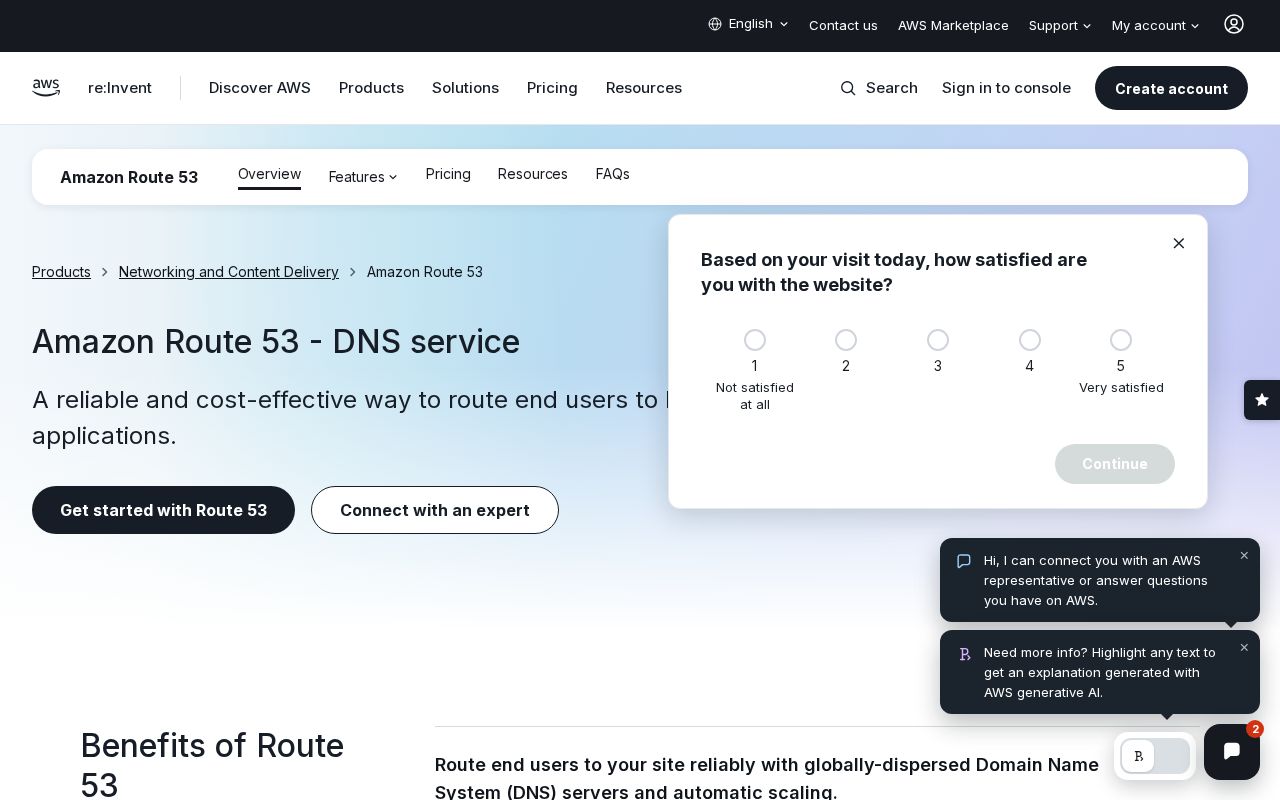Click the Create account button

click(1171, 88)
